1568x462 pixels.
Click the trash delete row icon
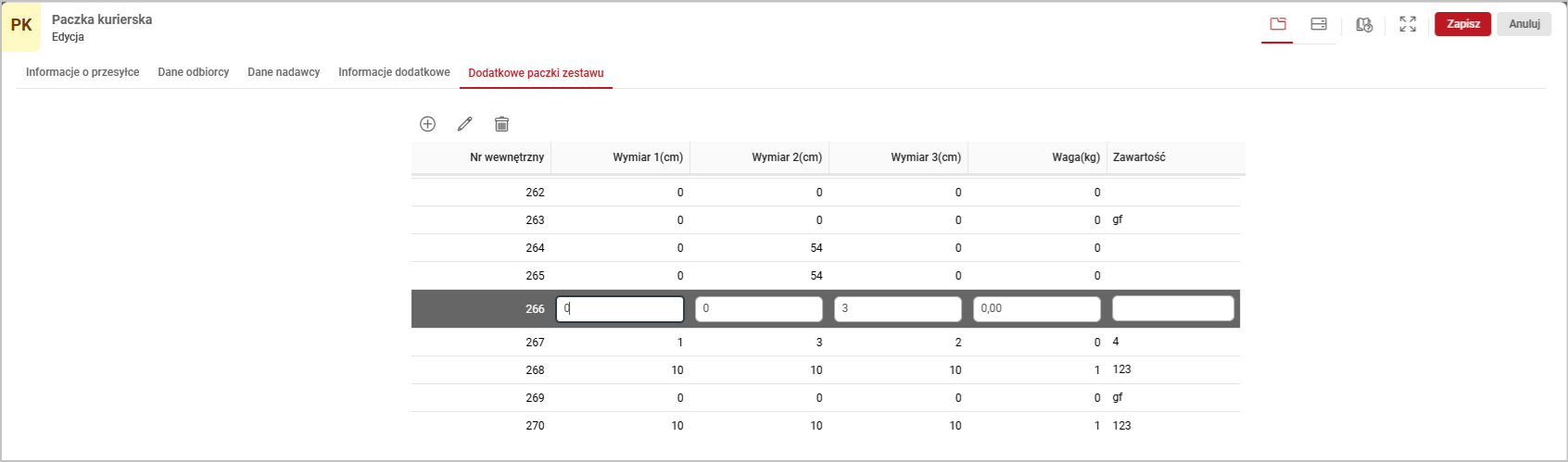tap(501, 124)
